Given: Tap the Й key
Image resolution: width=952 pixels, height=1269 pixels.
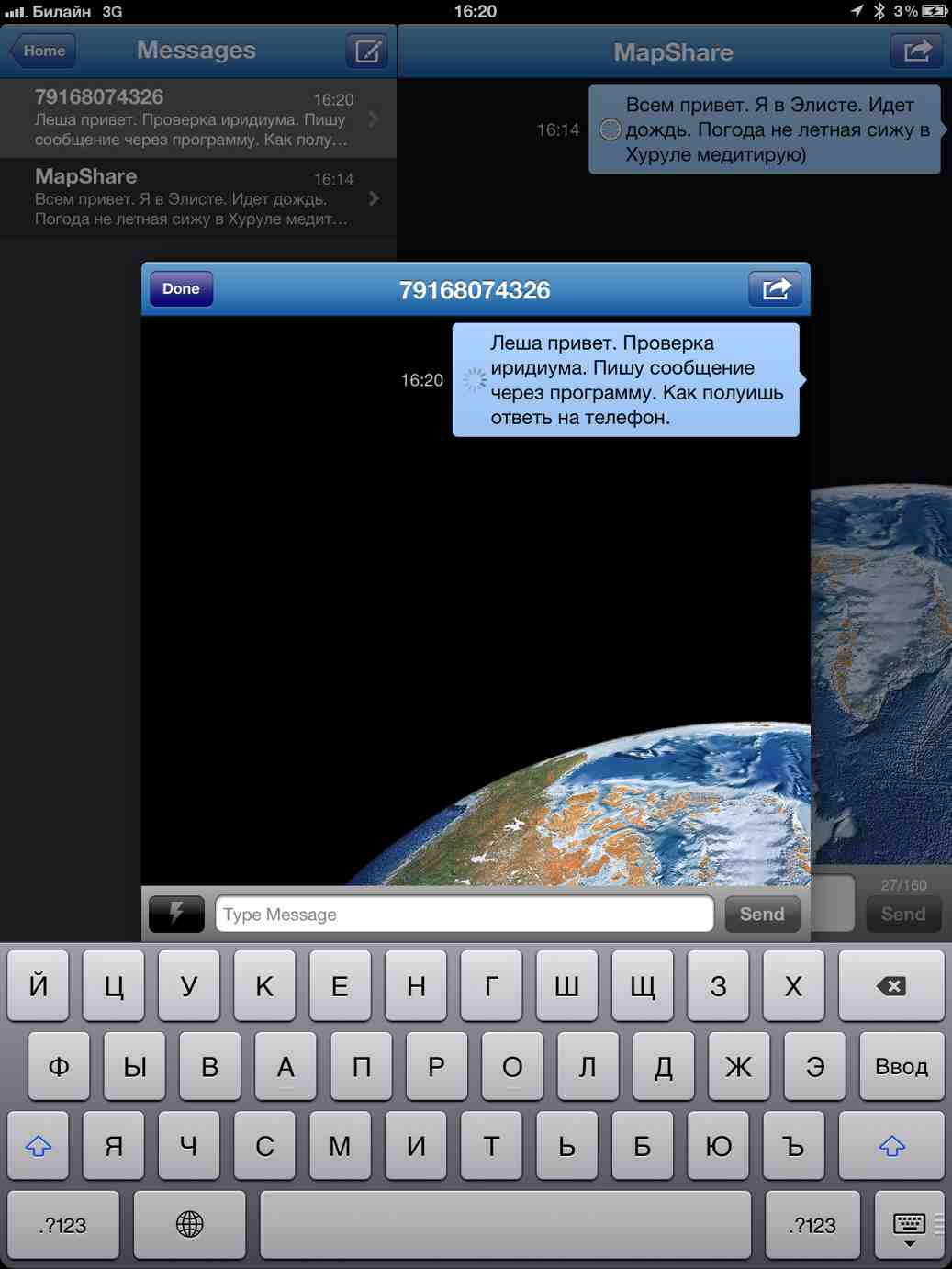Looking at the screenshot, I should 38,986.
